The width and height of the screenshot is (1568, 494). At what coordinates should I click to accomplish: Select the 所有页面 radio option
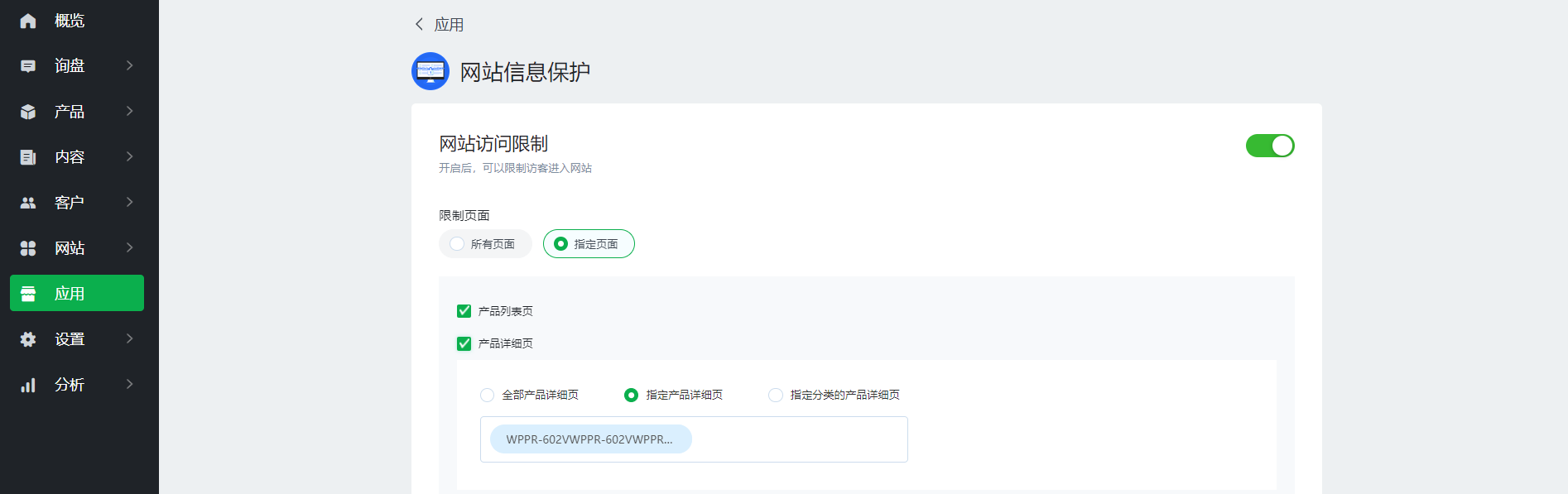coord(485,244)
